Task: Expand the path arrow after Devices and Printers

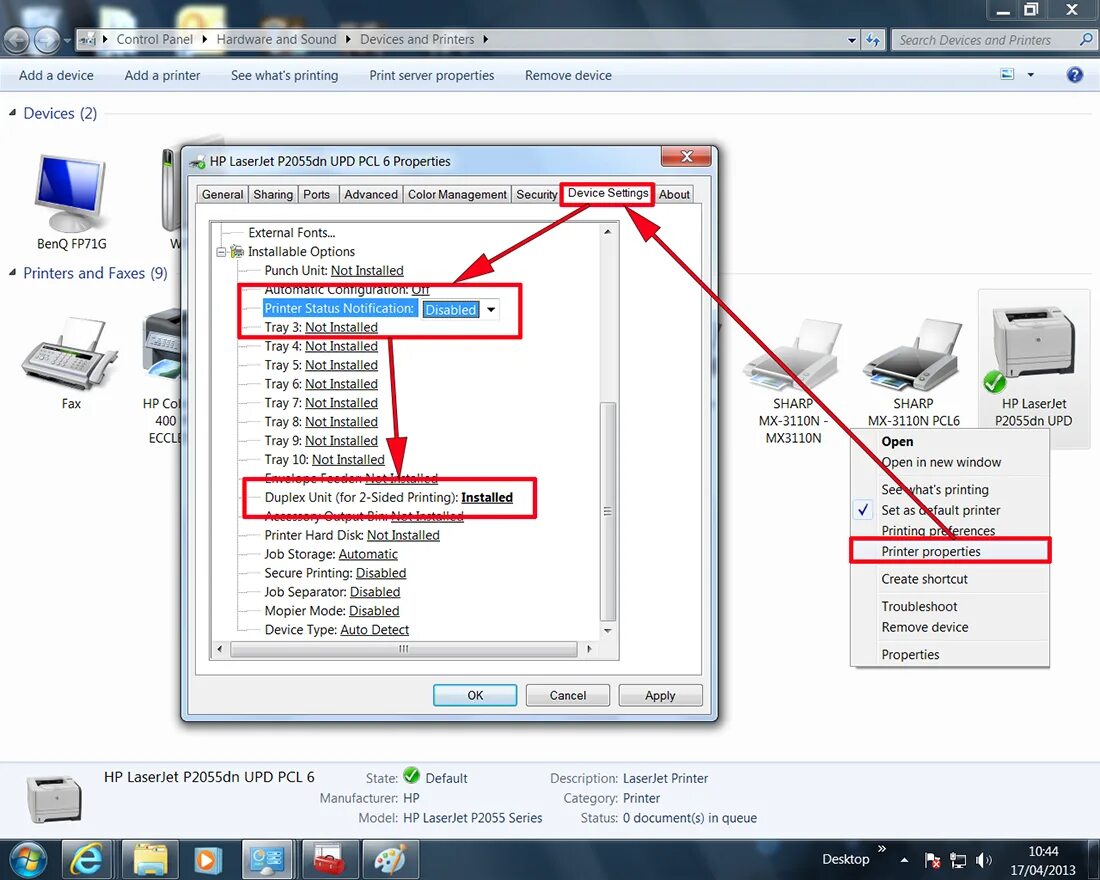Action: [485, 39]
